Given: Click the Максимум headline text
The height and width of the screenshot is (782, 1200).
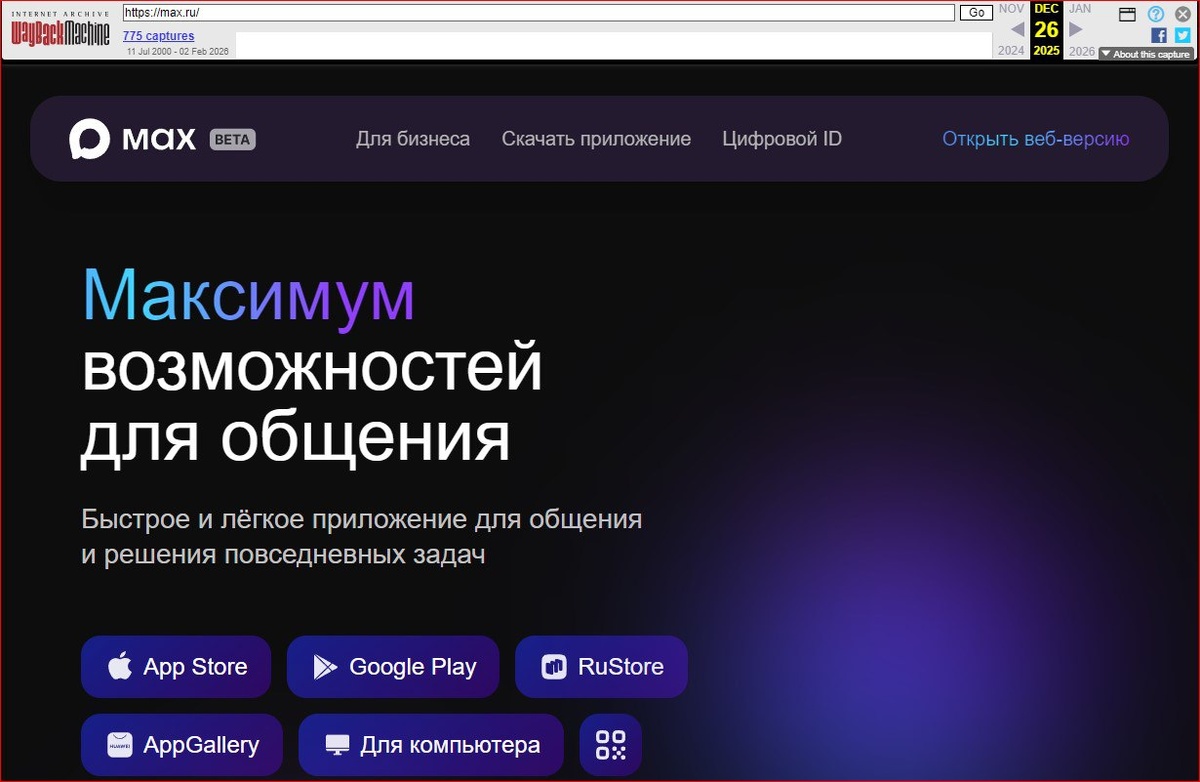Looking at the screenshot, I should (248, 295).
